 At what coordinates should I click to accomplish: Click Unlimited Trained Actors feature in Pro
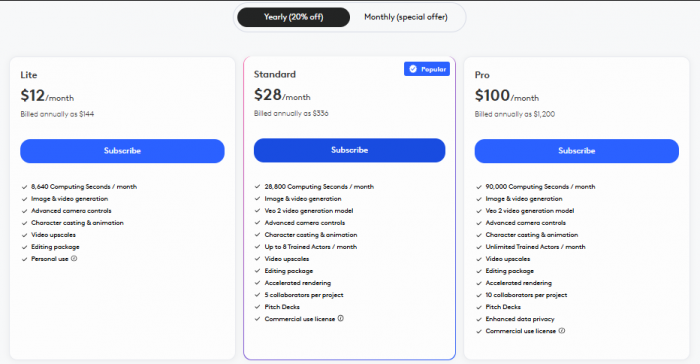tap(535, 247)
